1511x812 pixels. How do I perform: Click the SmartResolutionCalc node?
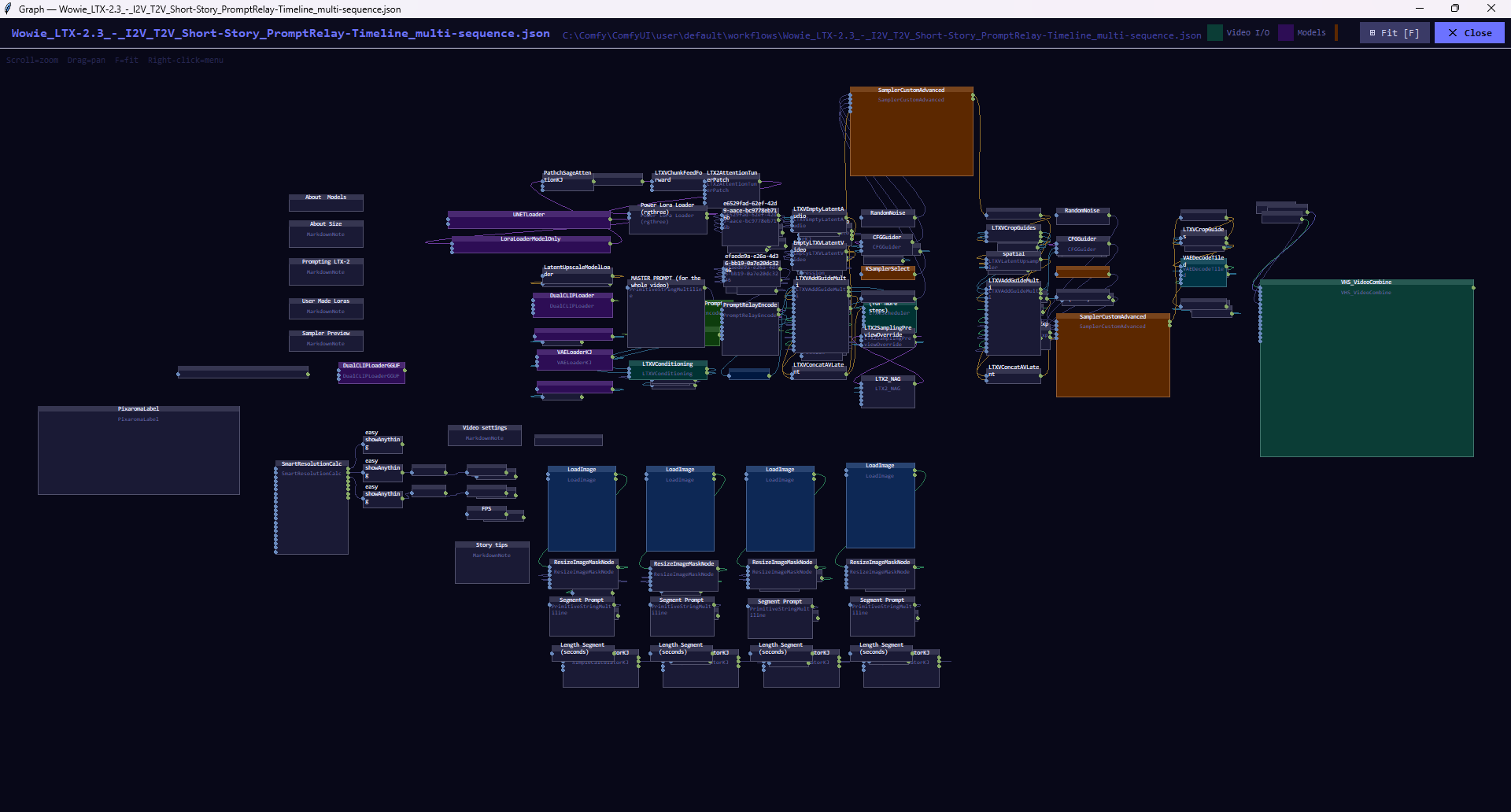pos(312,507)
